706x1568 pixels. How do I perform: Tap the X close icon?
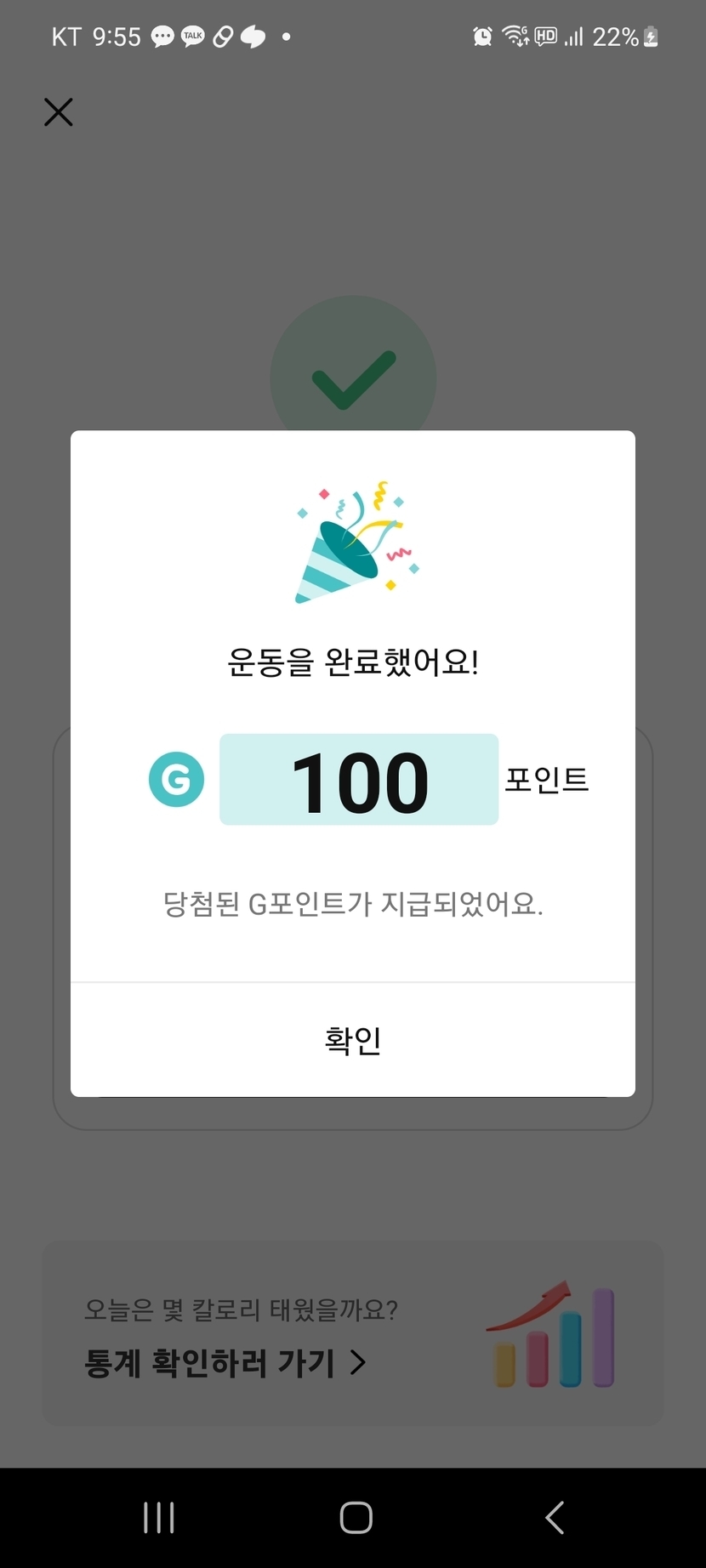(58, 112)
